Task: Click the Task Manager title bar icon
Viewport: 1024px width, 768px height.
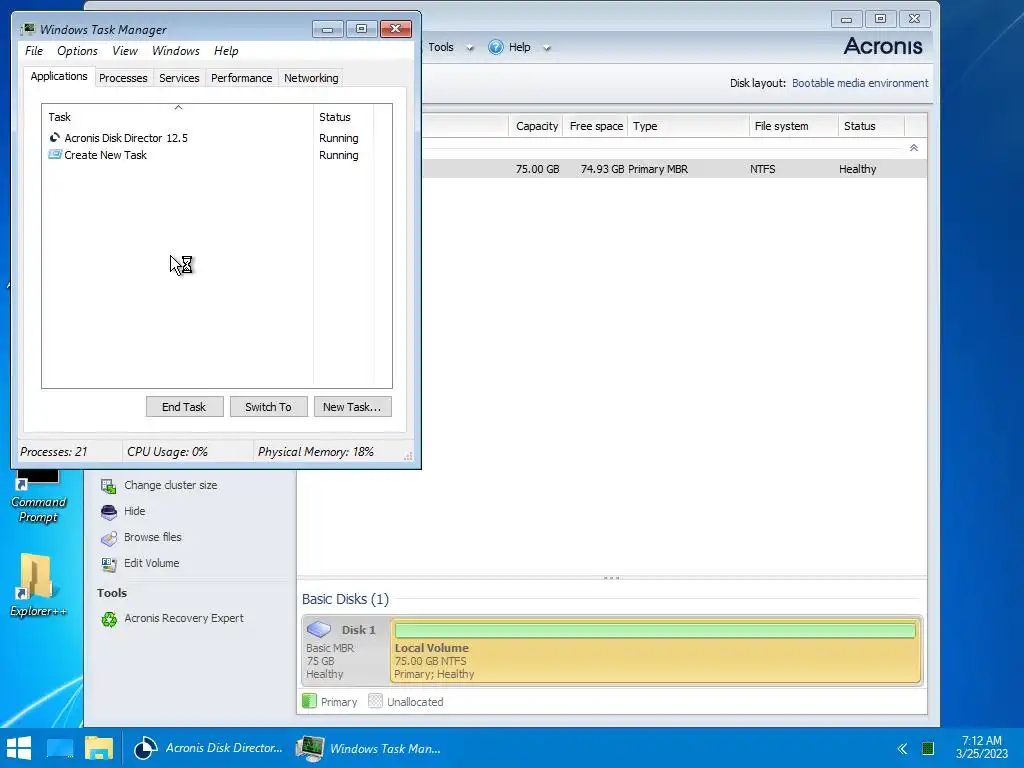Action: [x=28, y=29]
